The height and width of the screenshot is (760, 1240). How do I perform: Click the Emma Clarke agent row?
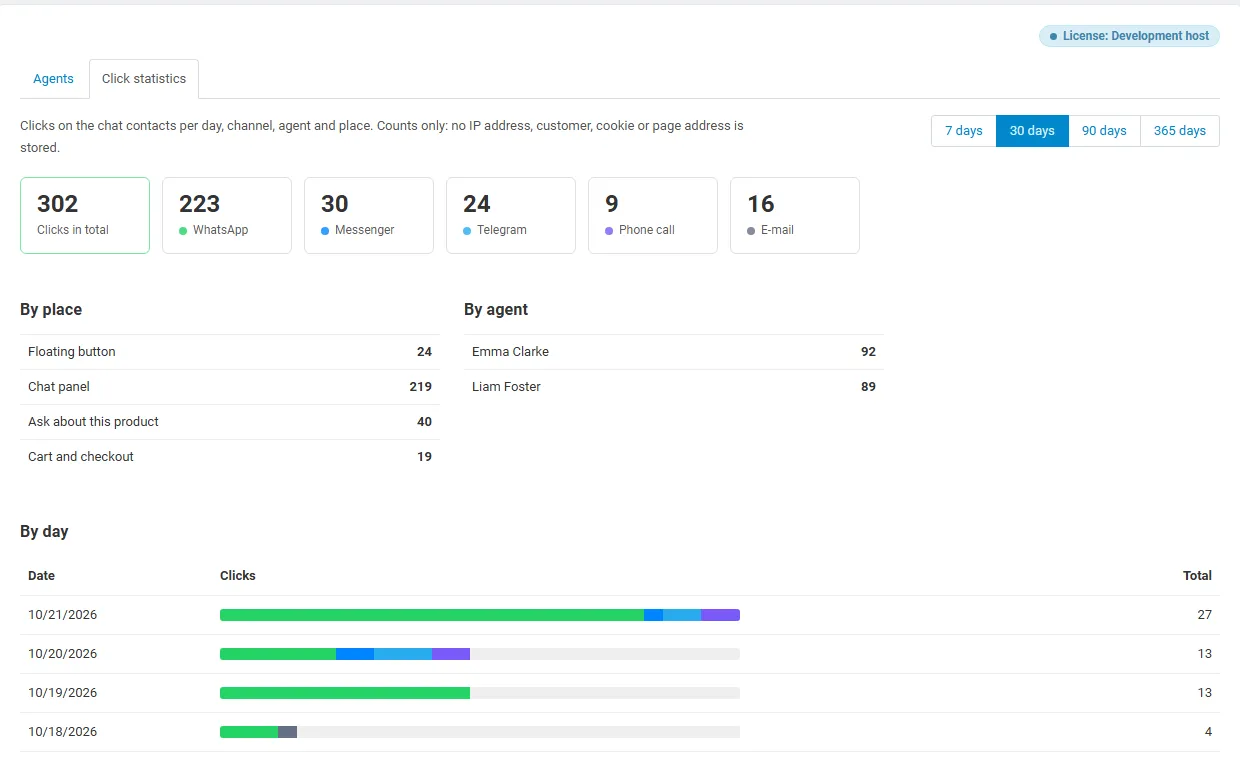[x=674, y=352]
